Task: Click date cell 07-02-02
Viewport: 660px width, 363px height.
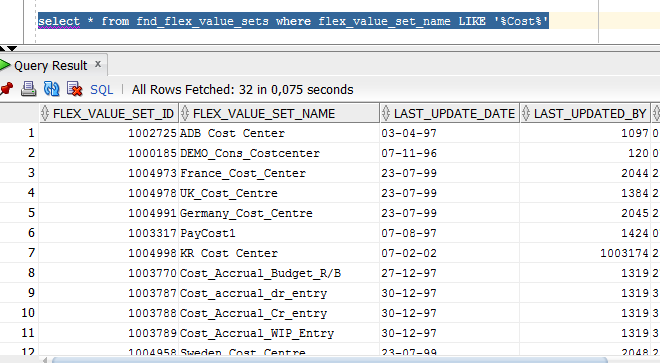Action: pyautogui.click(x=450, y=253)
